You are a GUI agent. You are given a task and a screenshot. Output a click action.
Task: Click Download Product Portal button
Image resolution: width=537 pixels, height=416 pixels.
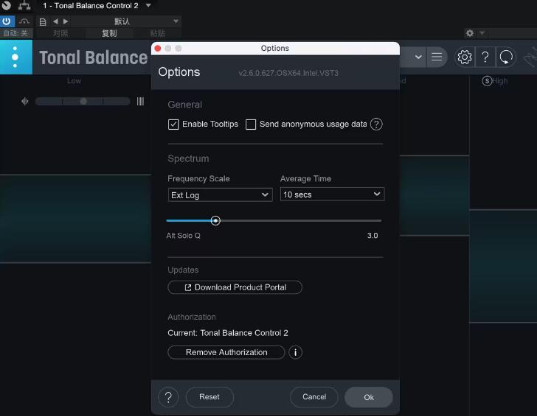(235, 287)
